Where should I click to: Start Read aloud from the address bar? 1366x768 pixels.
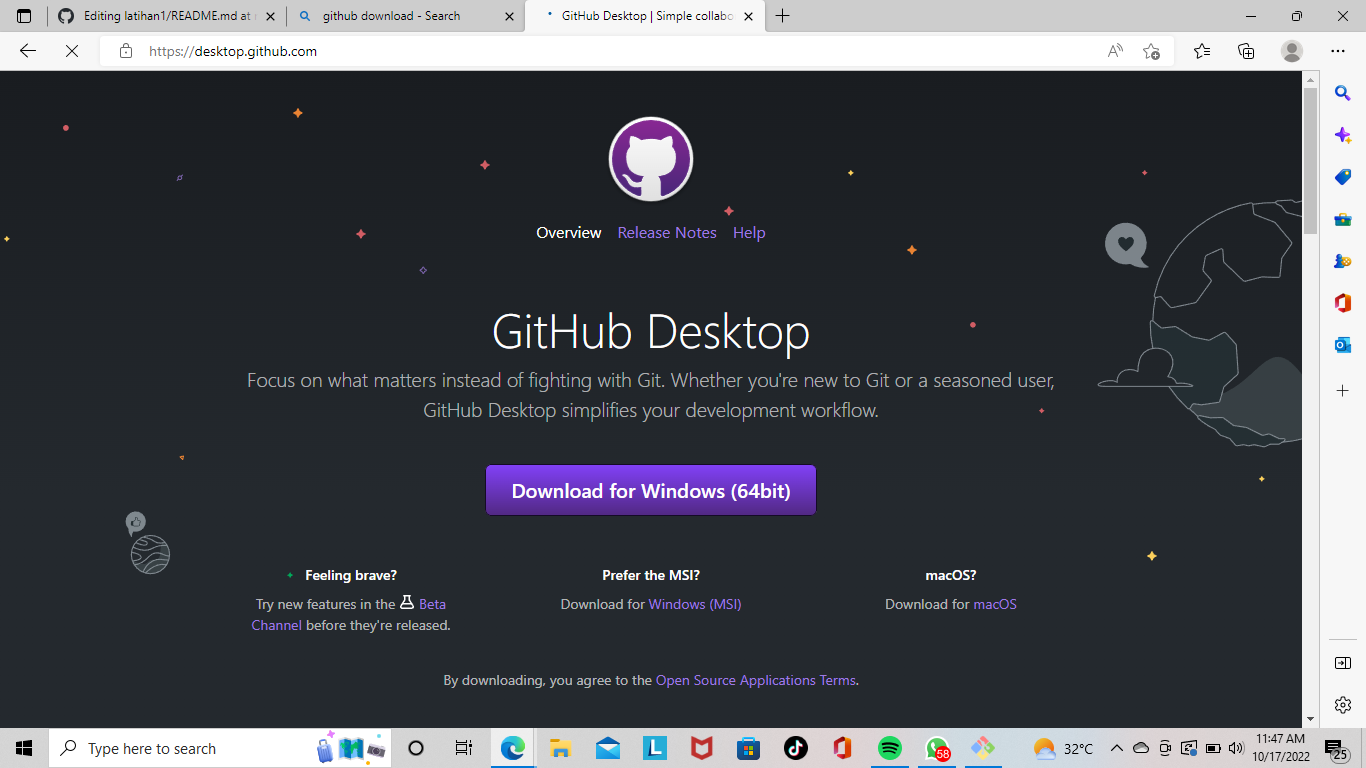tap(1114, 51)
